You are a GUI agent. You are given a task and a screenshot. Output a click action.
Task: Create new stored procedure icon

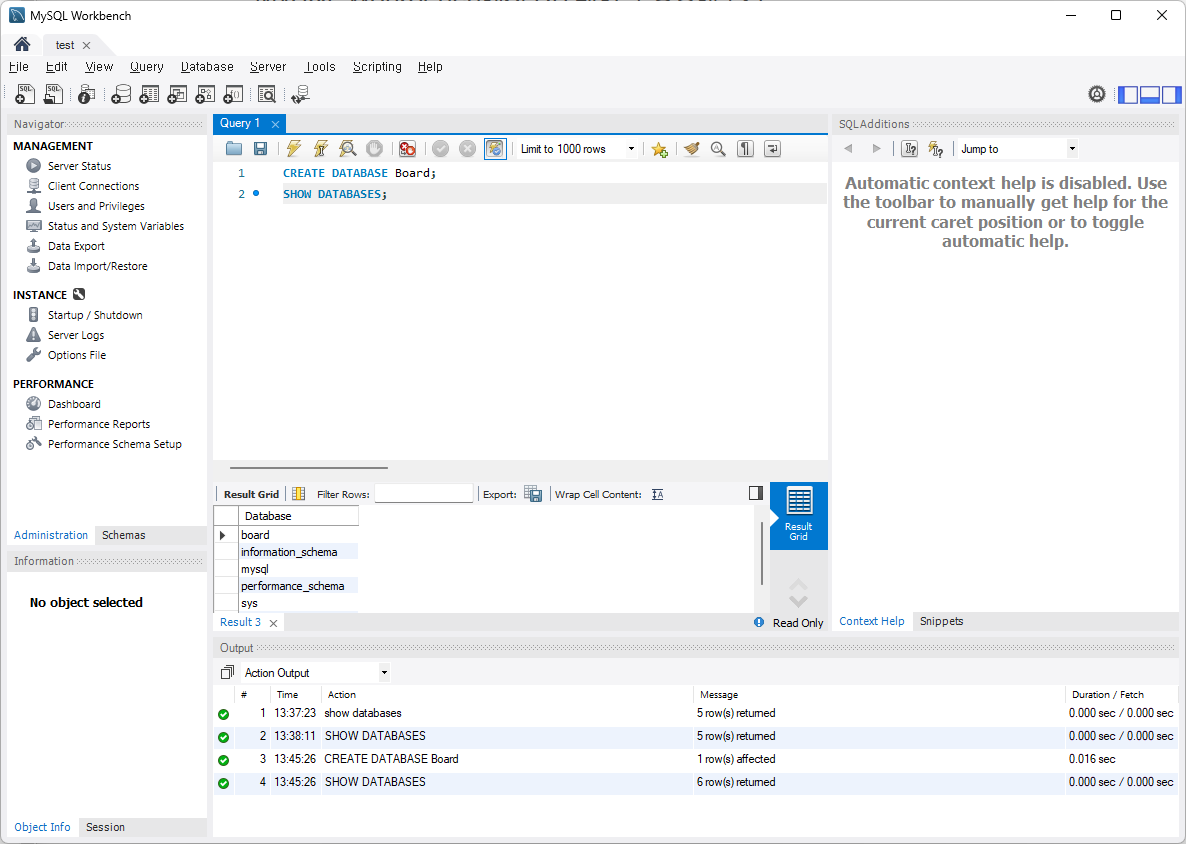click(205, 94)
